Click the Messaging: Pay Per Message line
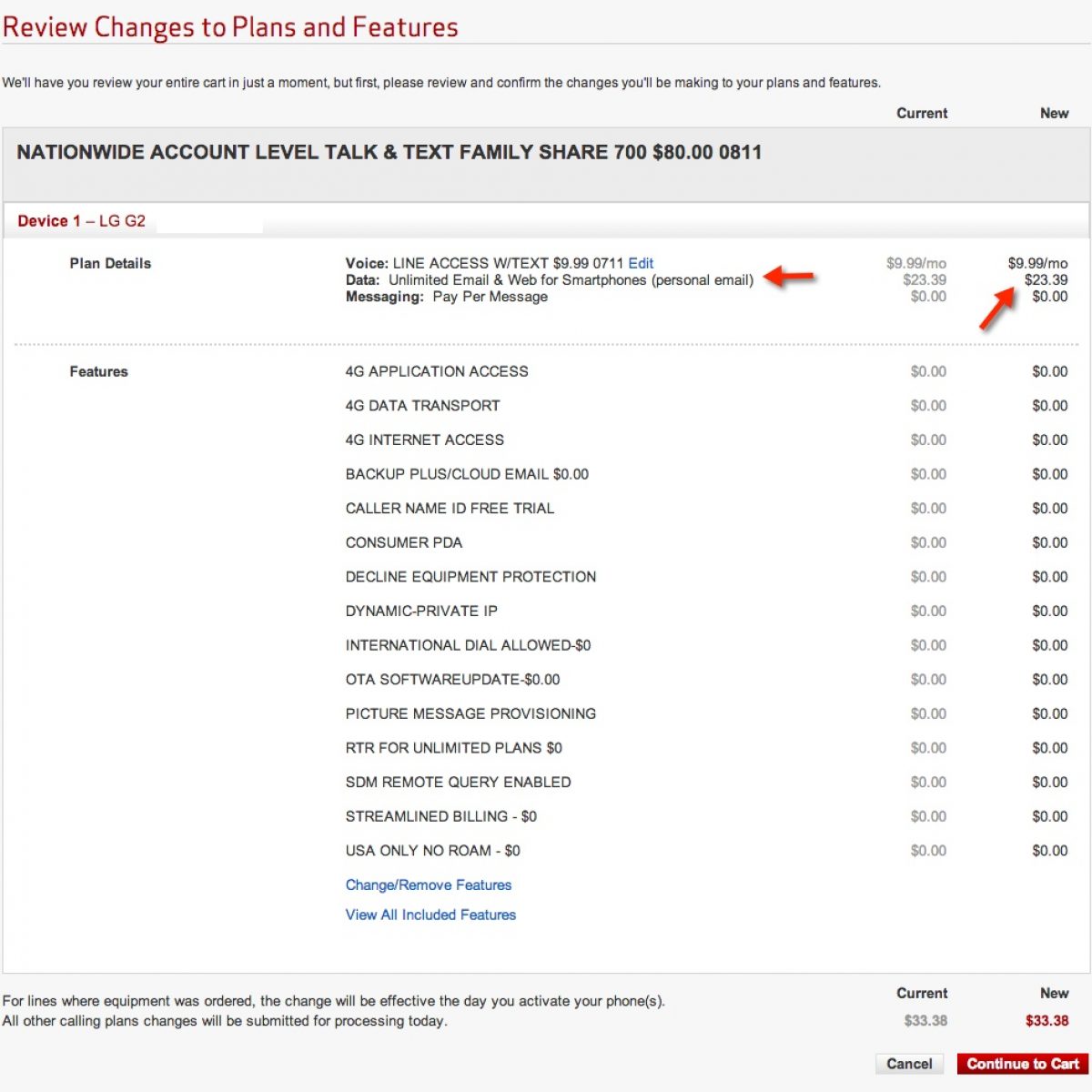Screen dimensions: 1092x1092 pos(446,297)
